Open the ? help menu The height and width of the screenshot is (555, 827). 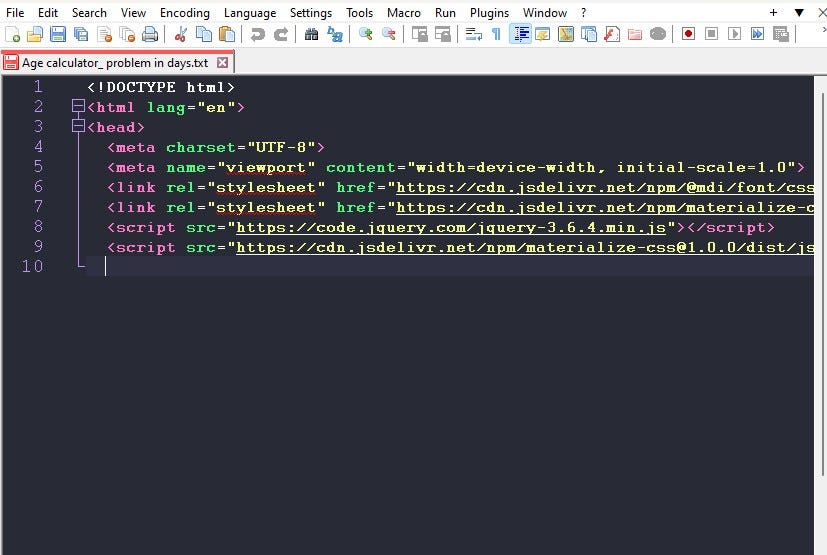583,13
